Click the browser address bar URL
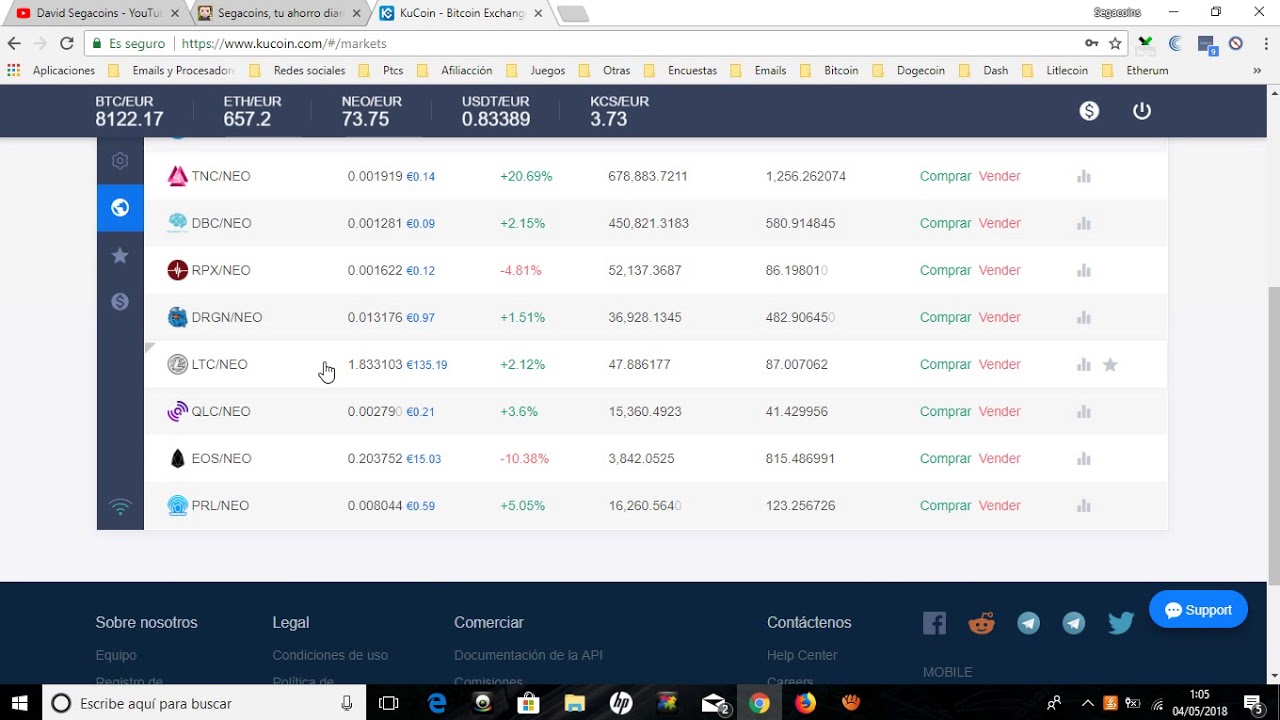This screenshot has width=1280, height=720. [x=284, y=44]
